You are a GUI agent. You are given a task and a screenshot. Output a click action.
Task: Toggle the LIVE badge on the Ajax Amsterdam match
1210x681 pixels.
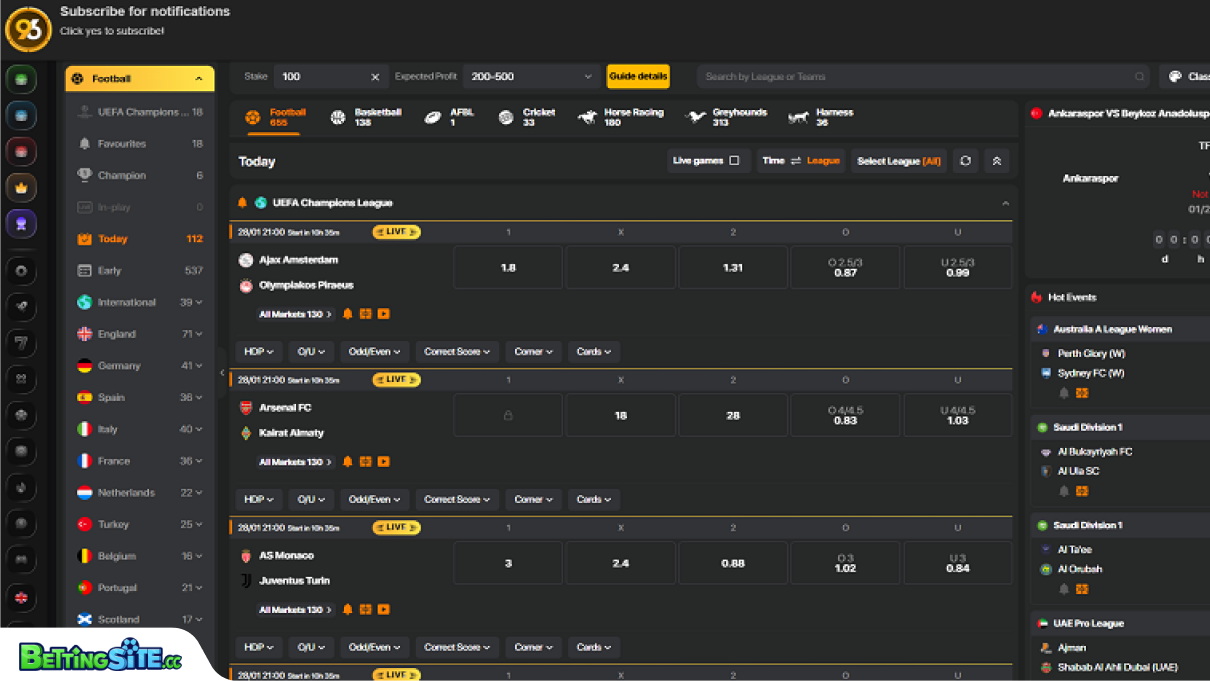coord(396,232)
